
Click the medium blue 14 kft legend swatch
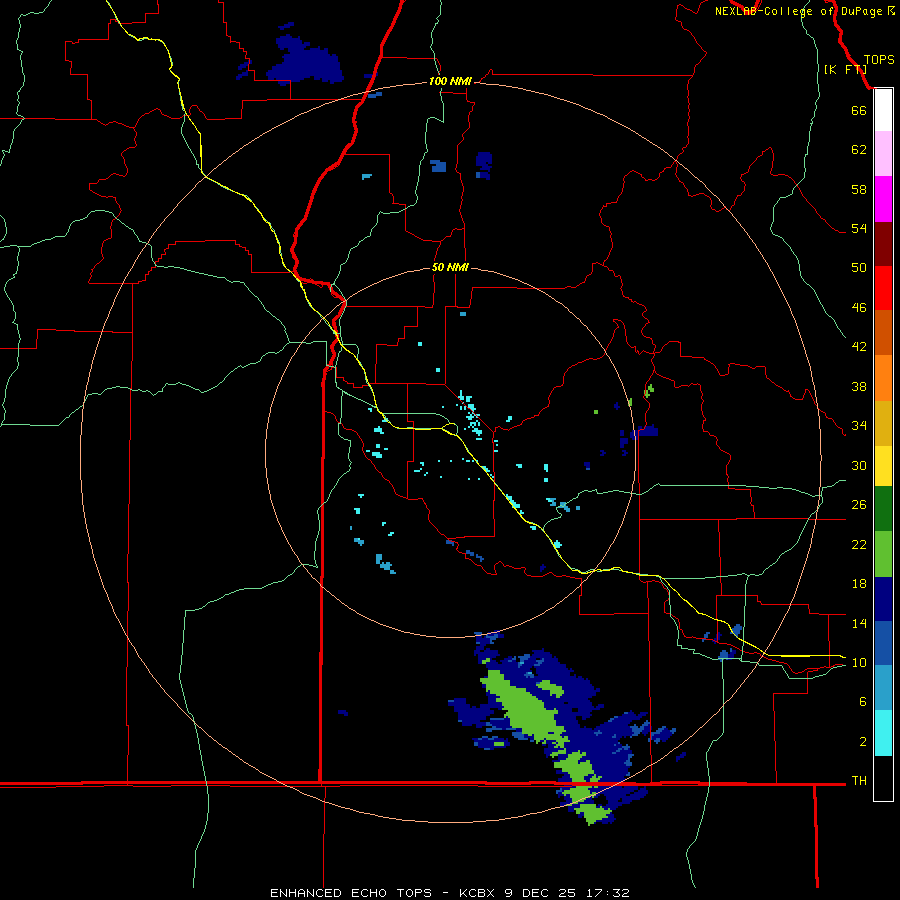click(883, 643)
